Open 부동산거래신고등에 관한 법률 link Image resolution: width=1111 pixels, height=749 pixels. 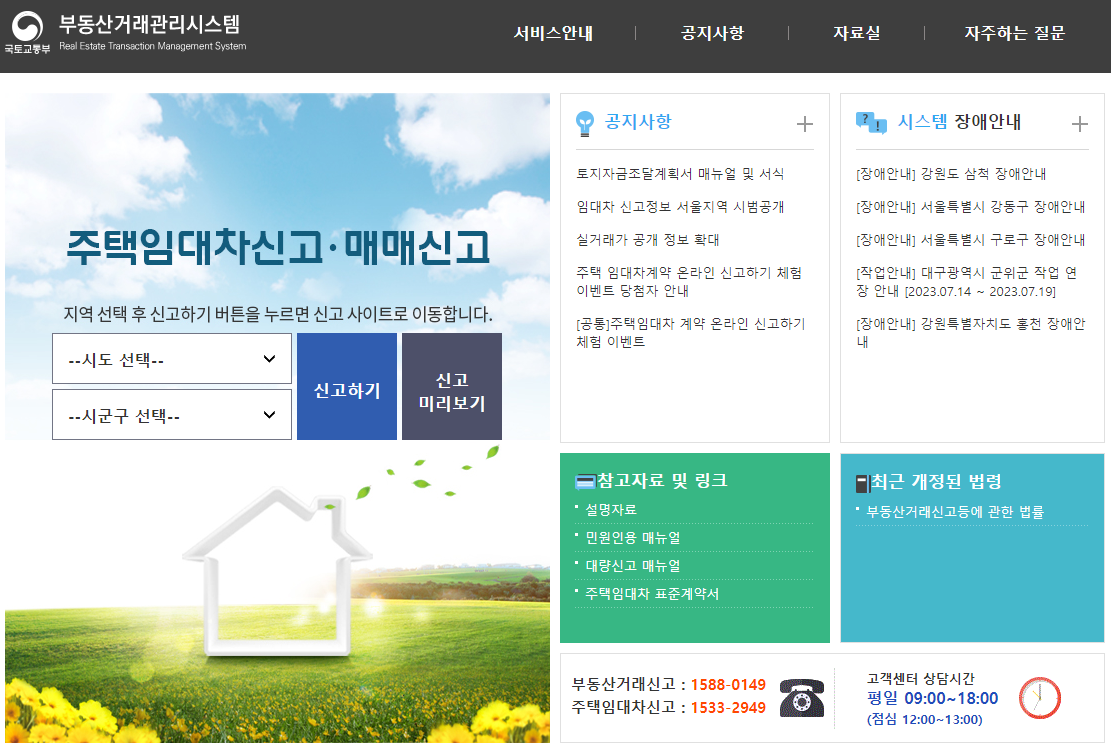[954, 512]
